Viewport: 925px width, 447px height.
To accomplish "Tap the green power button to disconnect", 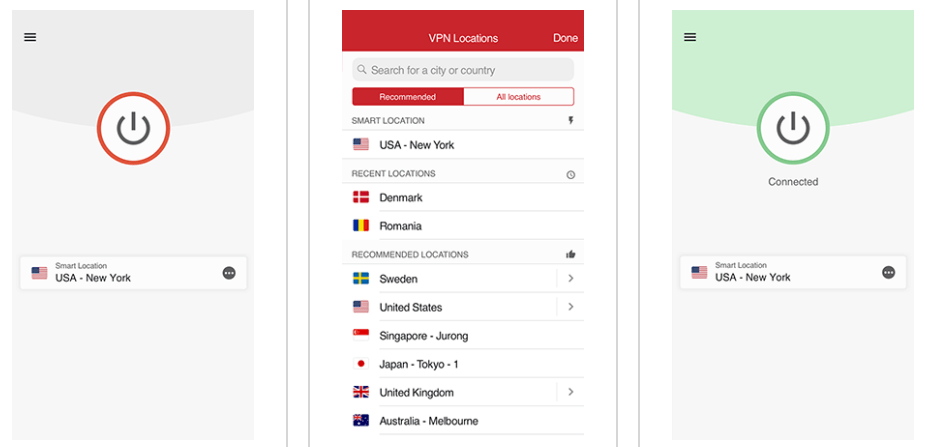I will click(793, 129).
